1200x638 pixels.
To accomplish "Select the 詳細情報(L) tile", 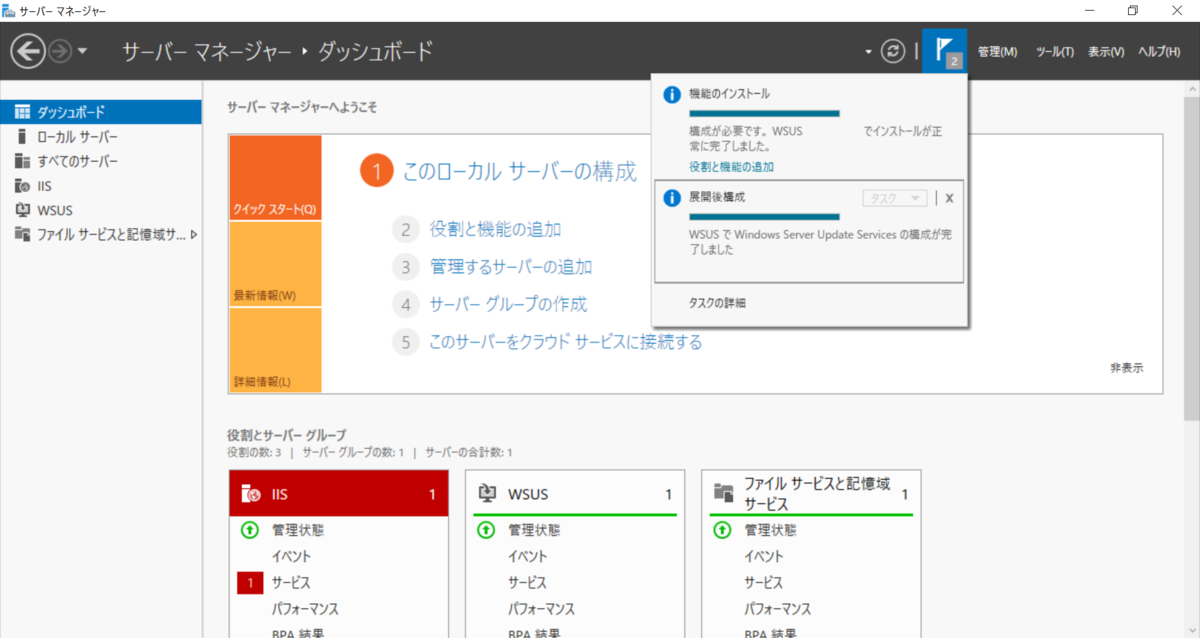I will (275, 350).
